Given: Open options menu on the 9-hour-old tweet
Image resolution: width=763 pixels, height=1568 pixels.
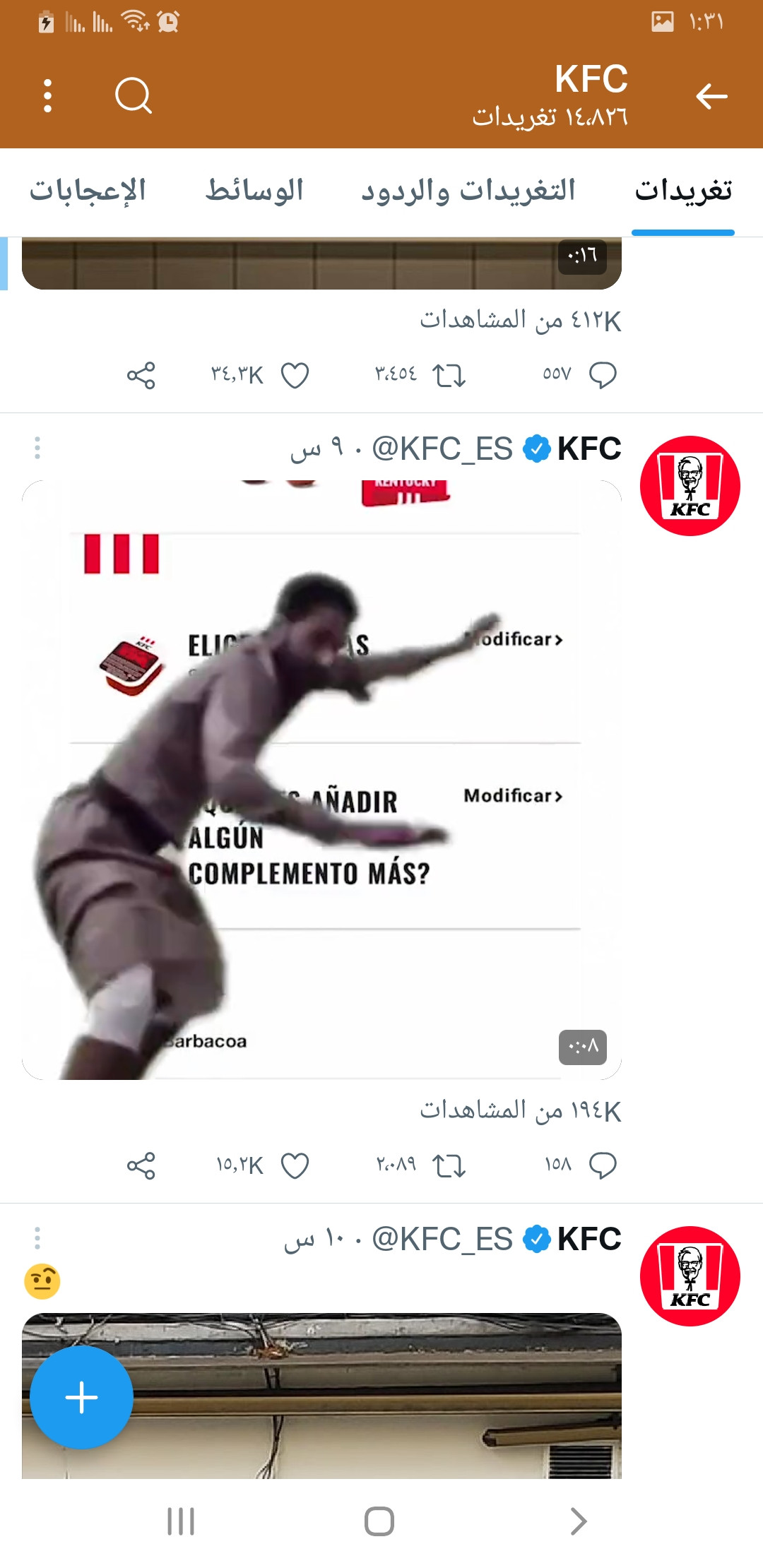Looking at the screenshot, I should (x=37, y=448).
